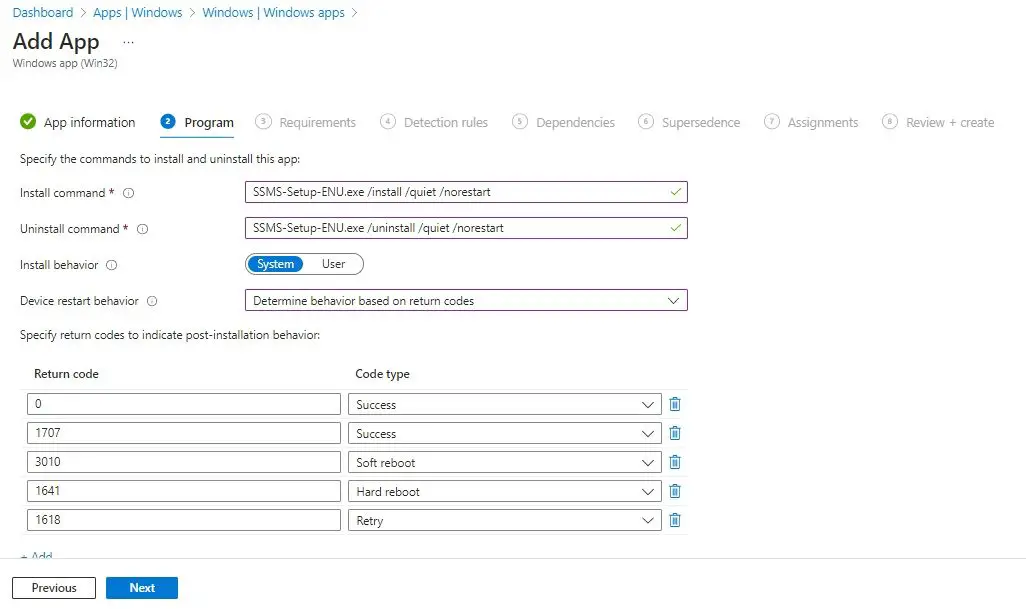Switch install behavior to User
Viewport: 1026px width, 609px height.
(x=335, y=263)
